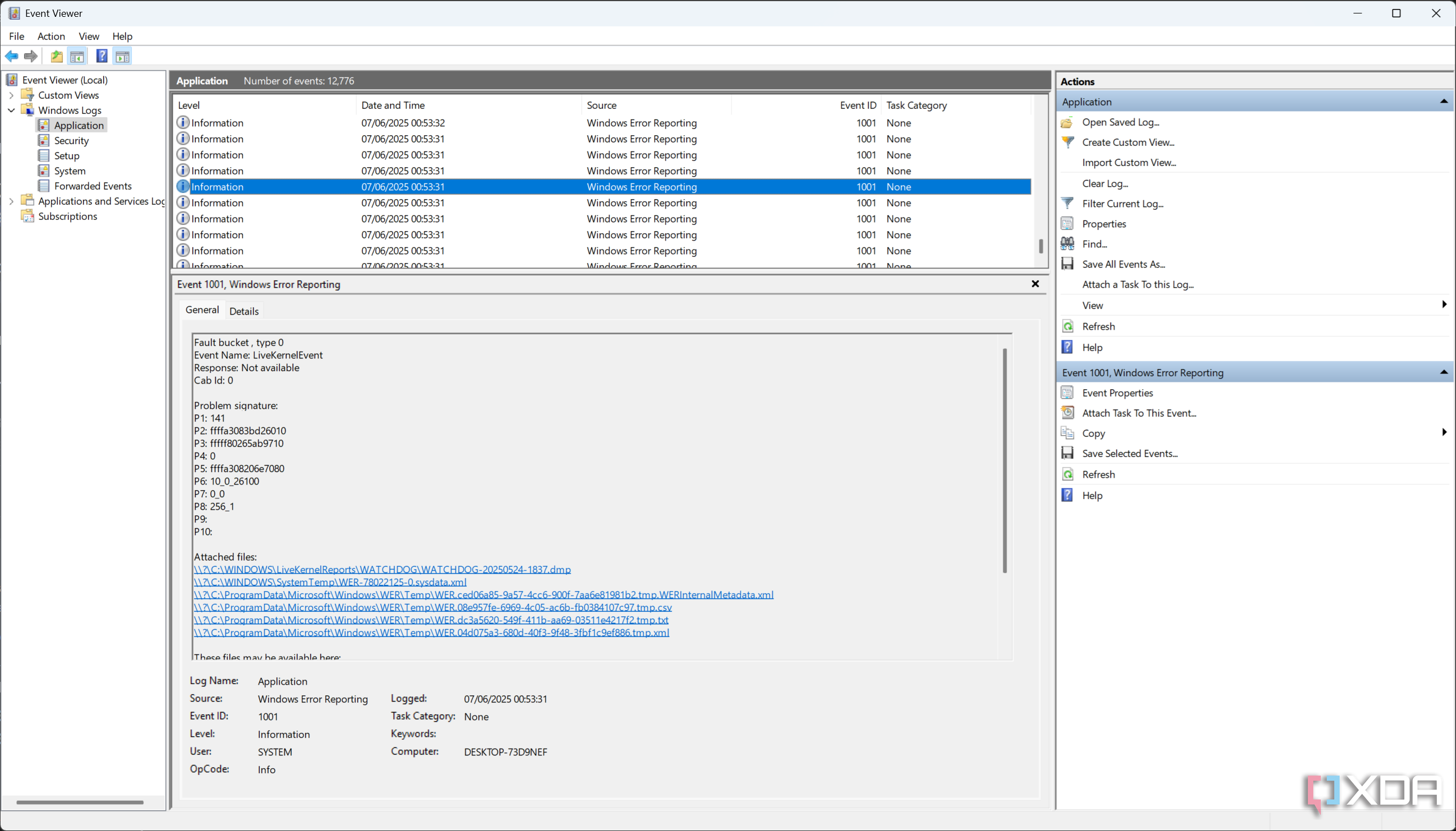Switch to the Details tab
Viewport: 1456px width, 831px height.
244,311
